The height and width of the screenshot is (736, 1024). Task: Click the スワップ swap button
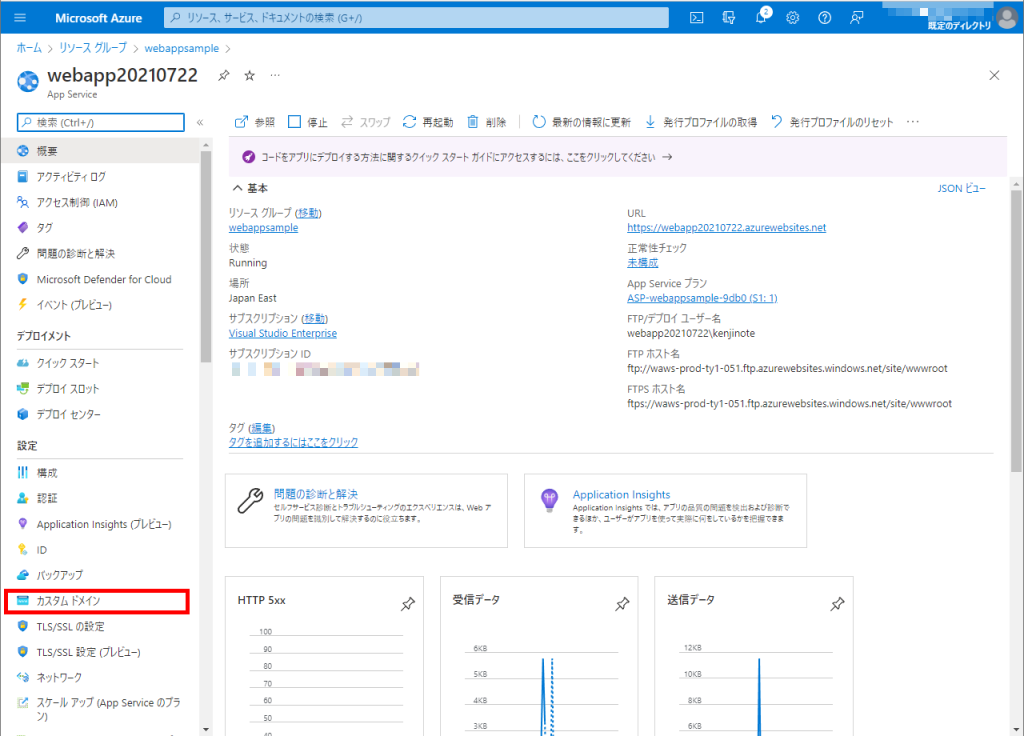click(366, 122)
